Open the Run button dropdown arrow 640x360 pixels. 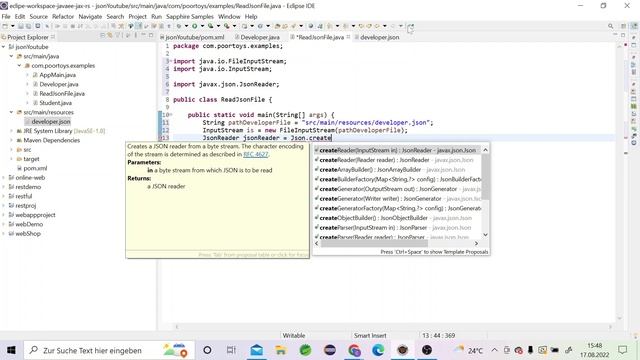(x=202, y=26)
